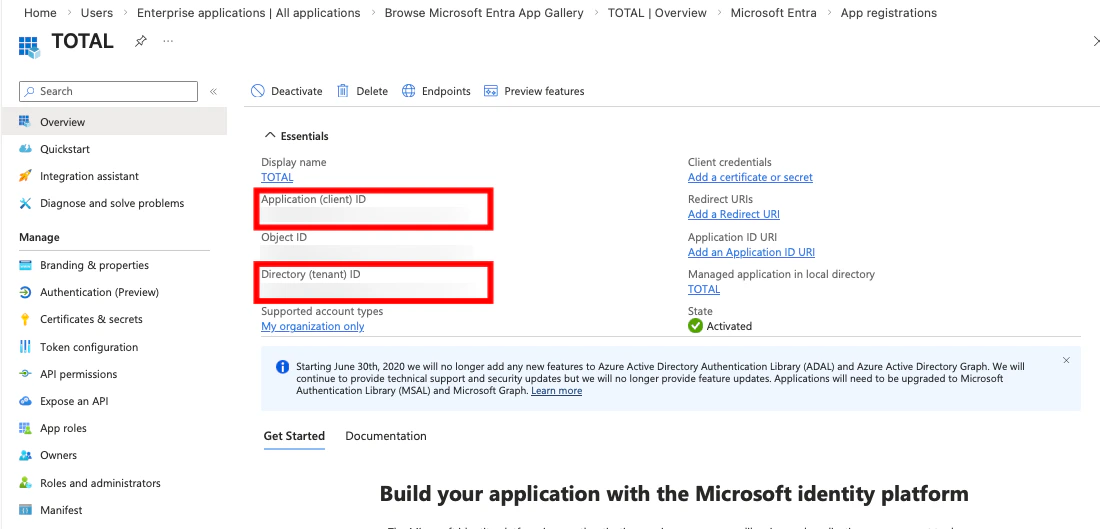
Task: Click the Token configuration icon
Action: click(x=25, y=347)
